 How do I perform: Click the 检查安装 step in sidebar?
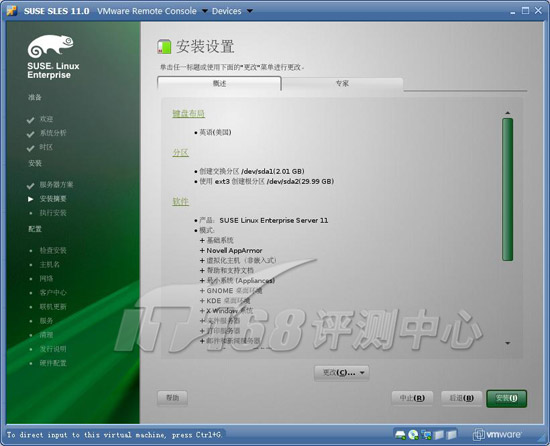click(53, 250)
